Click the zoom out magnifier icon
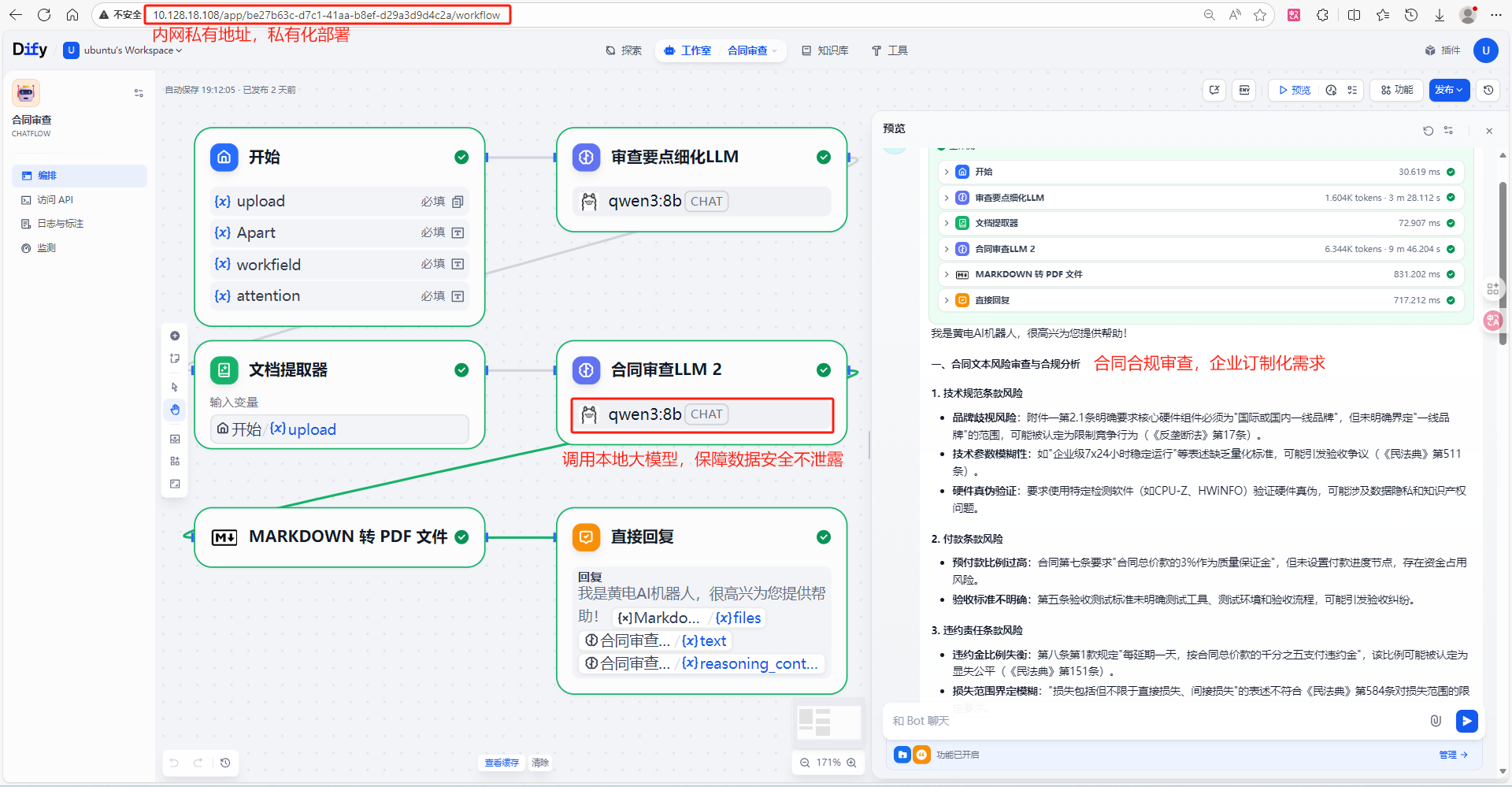 pos(805,763)
